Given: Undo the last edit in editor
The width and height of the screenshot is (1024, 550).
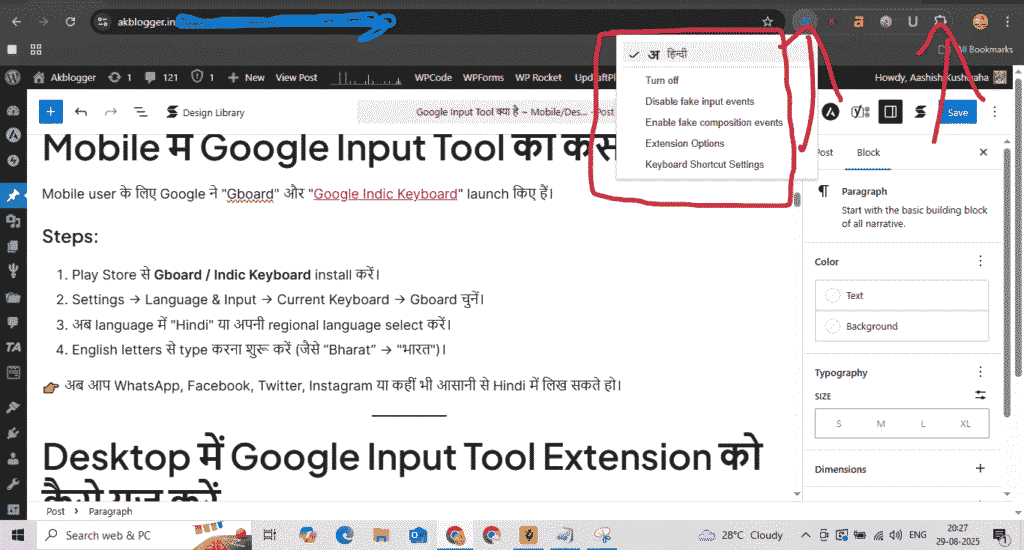Looking at the screenshot, I should tap(81, 112).
